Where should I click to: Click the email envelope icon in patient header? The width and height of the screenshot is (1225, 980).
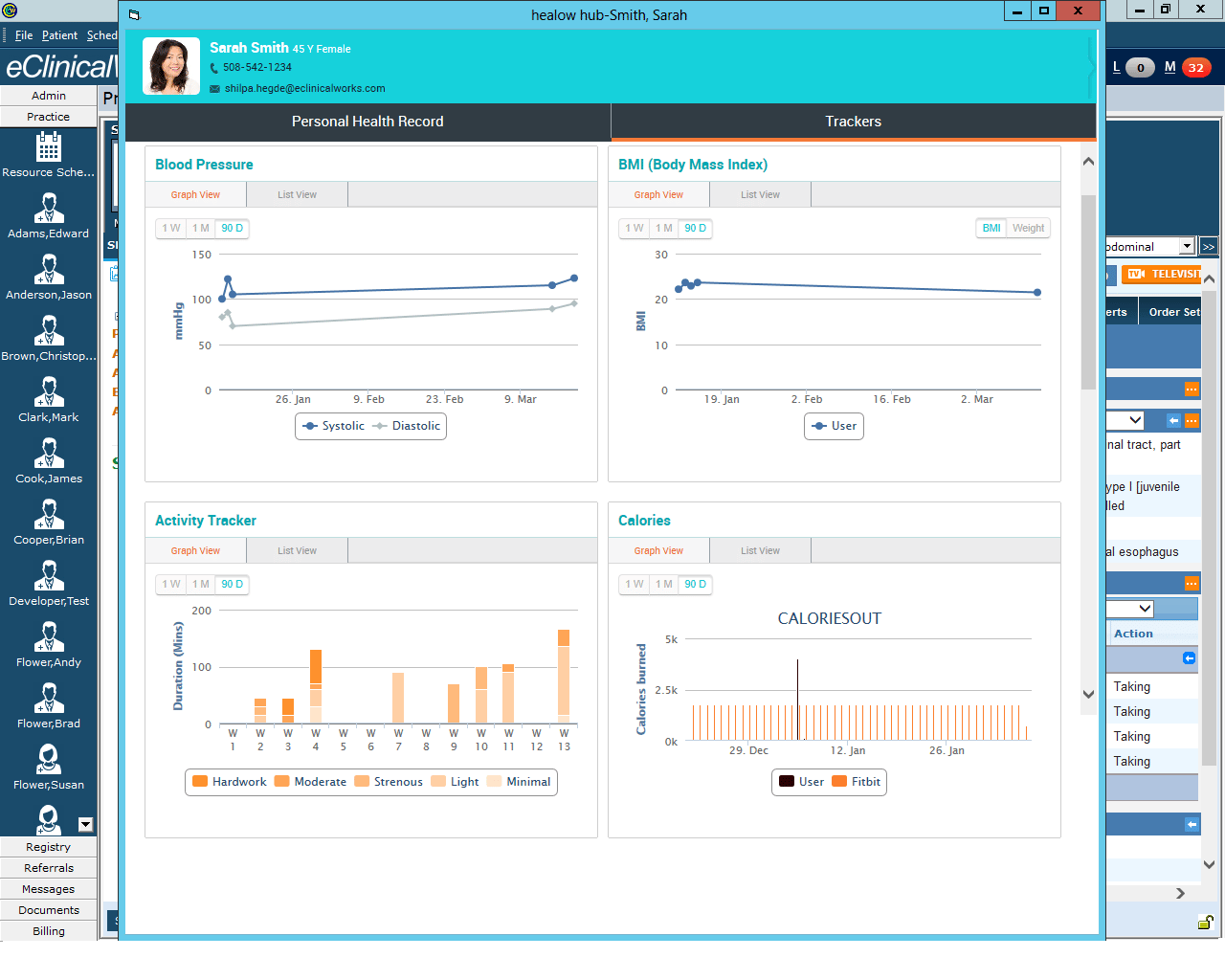pos(214,89)
